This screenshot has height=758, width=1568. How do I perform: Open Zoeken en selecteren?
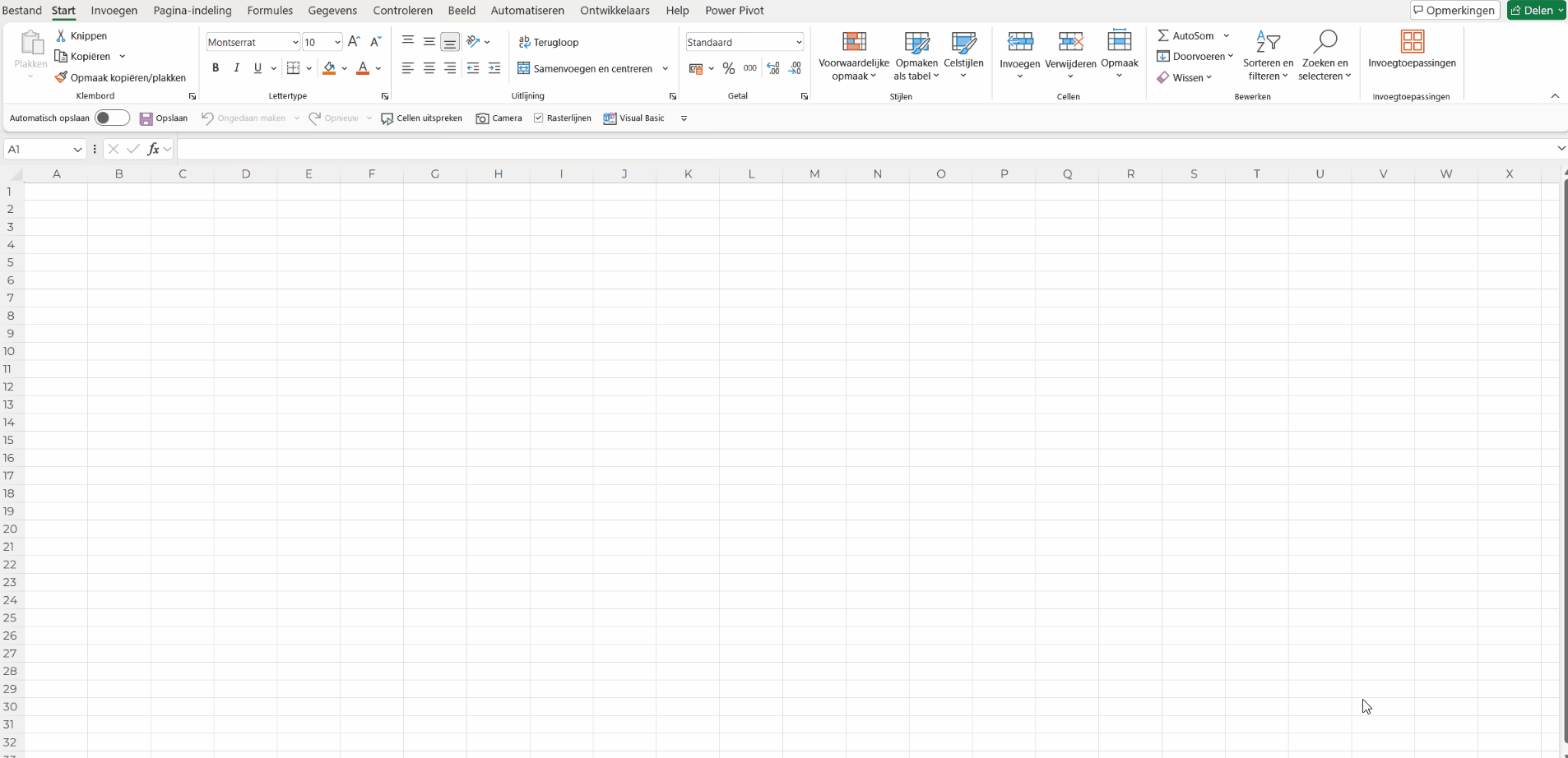click(1324, 56)
